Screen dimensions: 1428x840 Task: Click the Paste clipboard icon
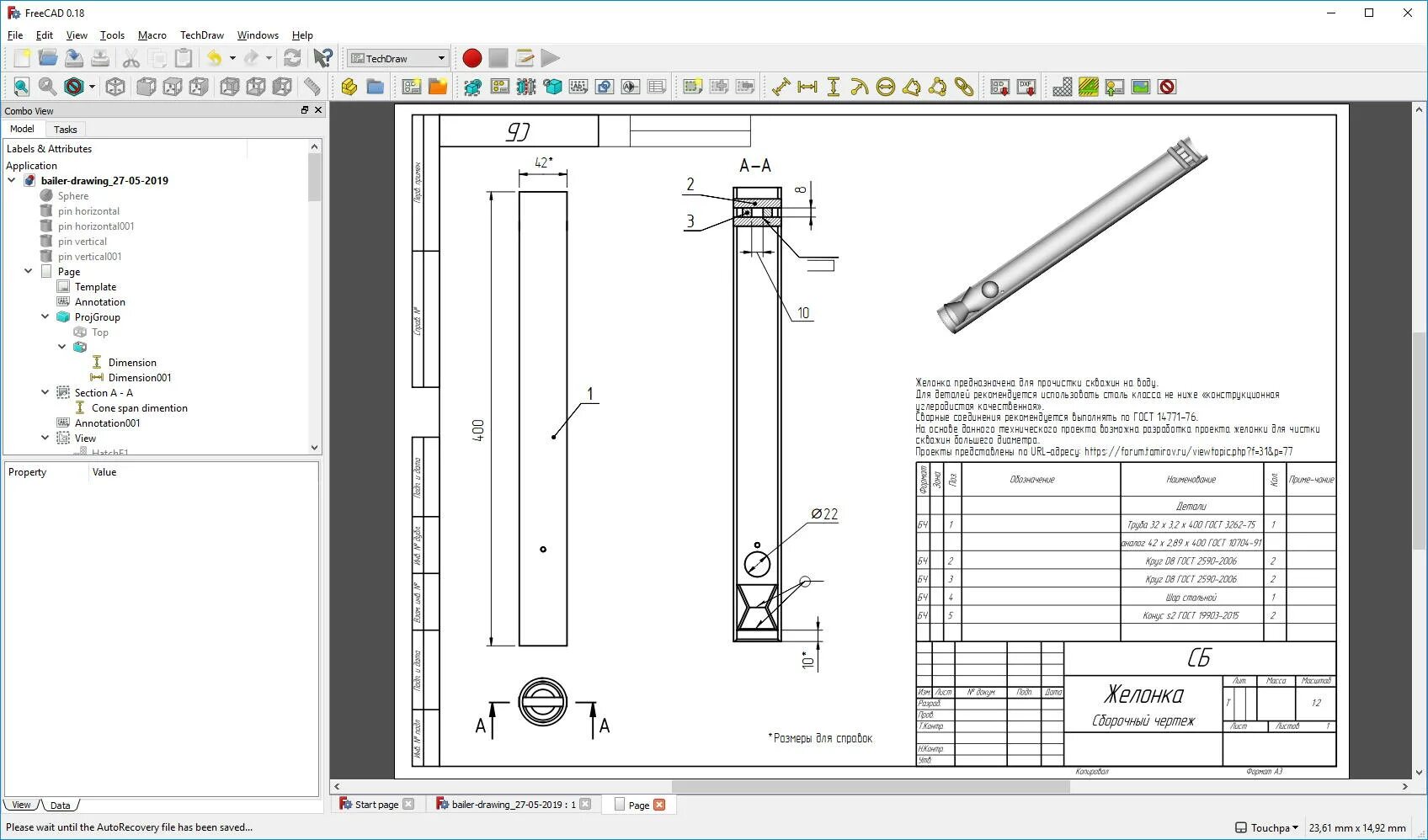[183, 58]
